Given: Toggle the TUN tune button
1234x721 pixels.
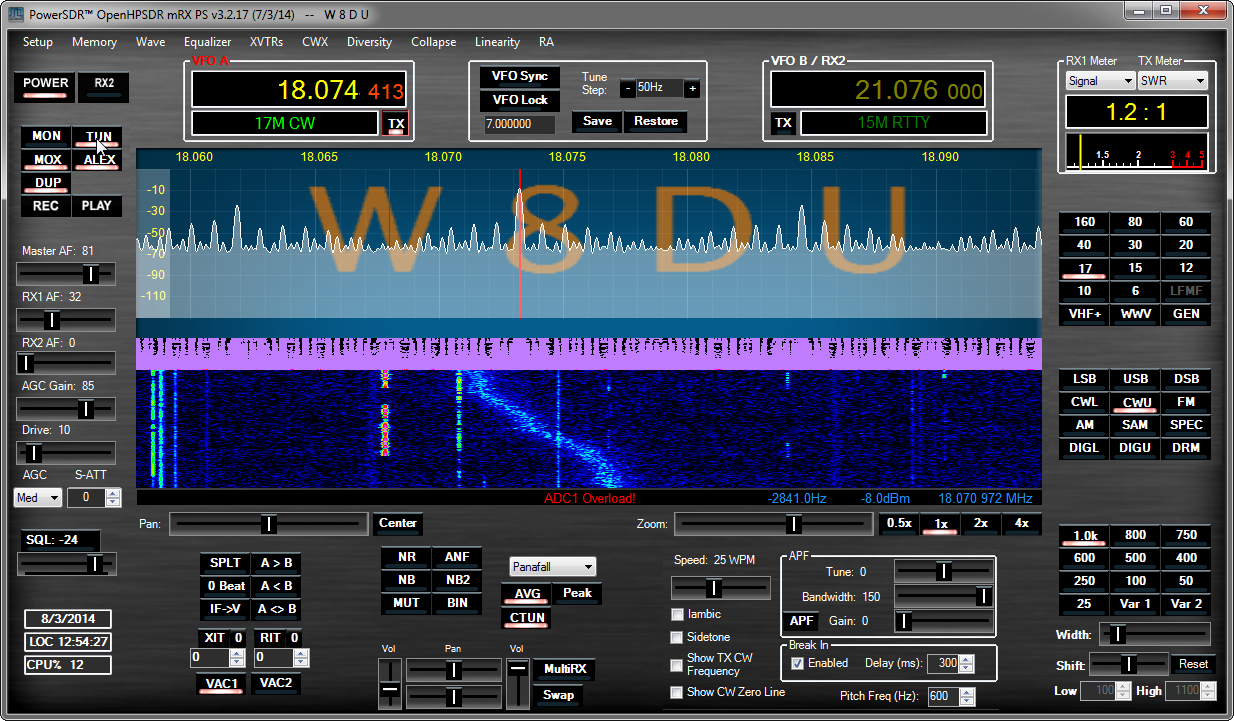Looking at the screenshot, I should pyautogui.click(x=98, y=136).
